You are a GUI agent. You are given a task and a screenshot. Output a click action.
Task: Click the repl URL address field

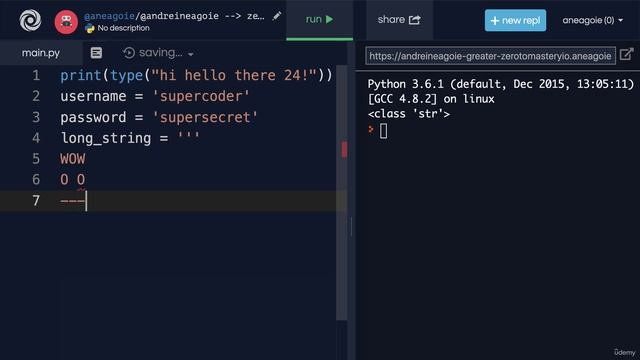(490, 56)
